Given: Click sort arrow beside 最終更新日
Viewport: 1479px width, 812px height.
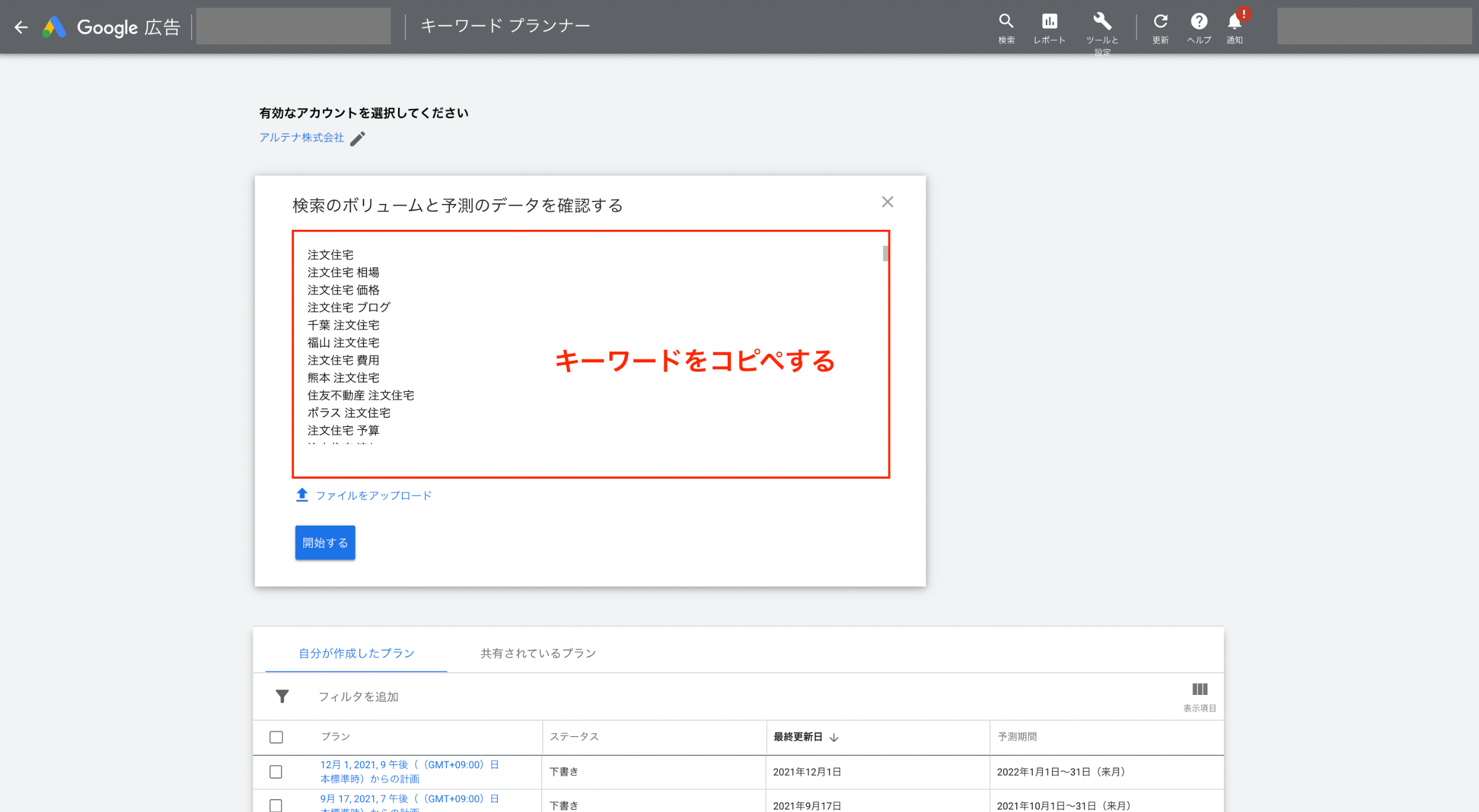Looking at the screenshot, I should coord(834,737).
